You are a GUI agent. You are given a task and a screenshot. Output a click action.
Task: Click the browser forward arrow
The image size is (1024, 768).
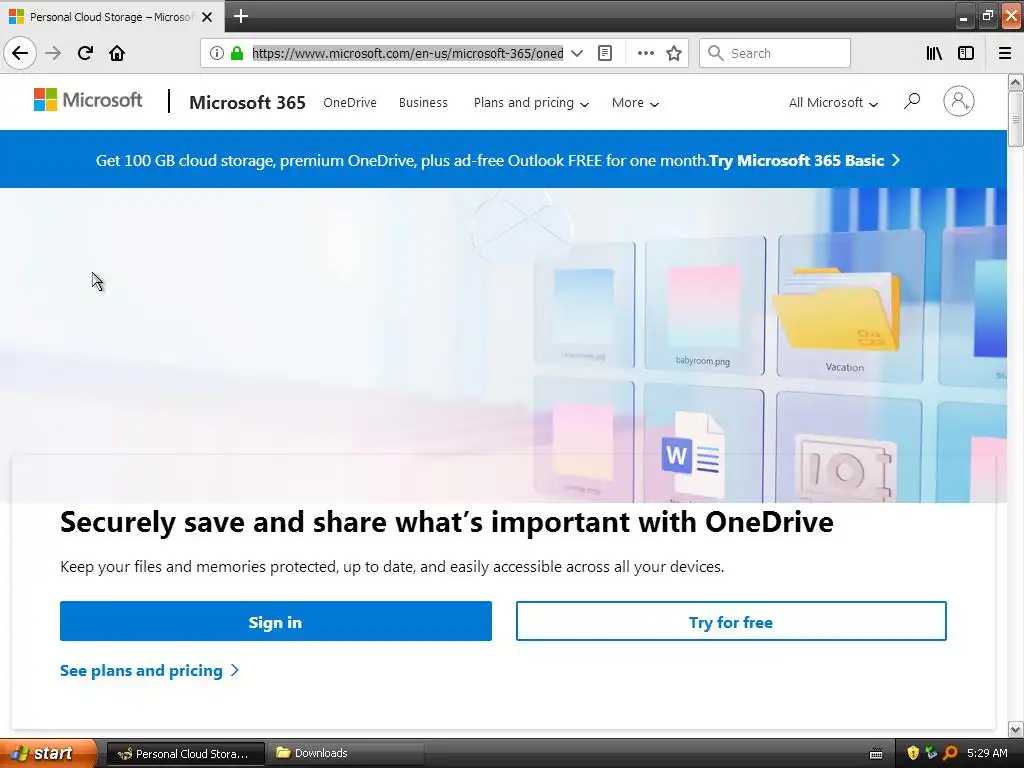click(x=53, y=53)
